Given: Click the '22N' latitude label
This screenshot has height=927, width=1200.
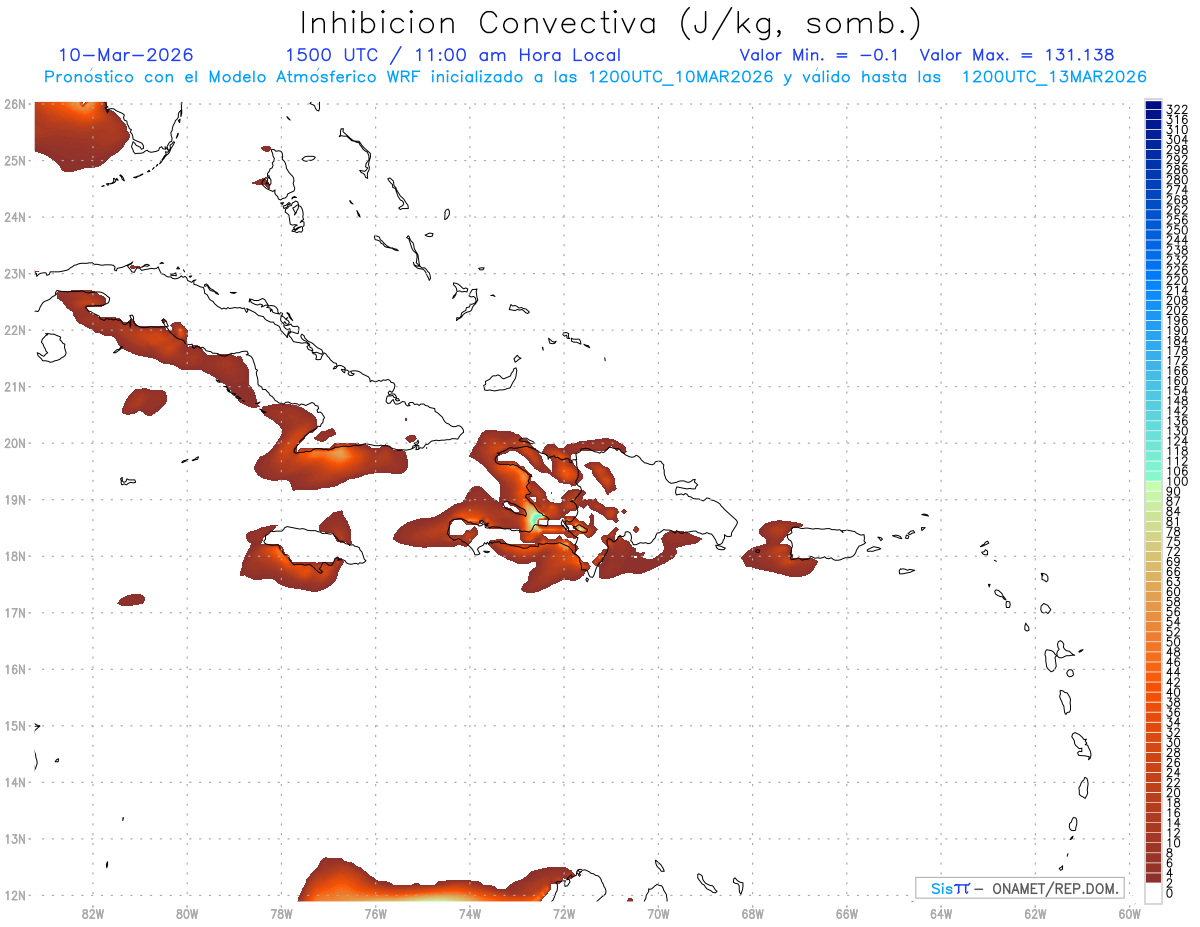Looking at the screenshot, I should tap(14, 330).
